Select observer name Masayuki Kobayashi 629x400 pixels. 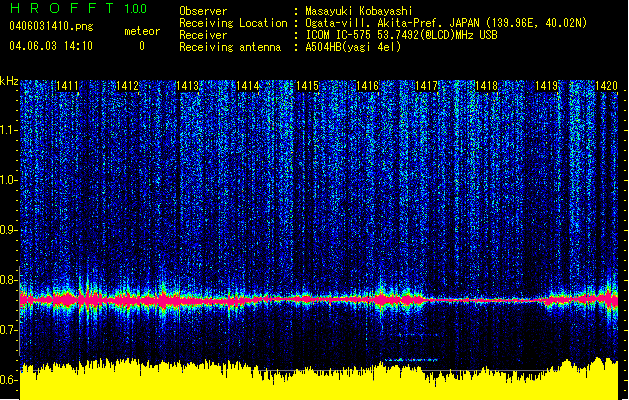pyautogui.click(x=358, y=11)
